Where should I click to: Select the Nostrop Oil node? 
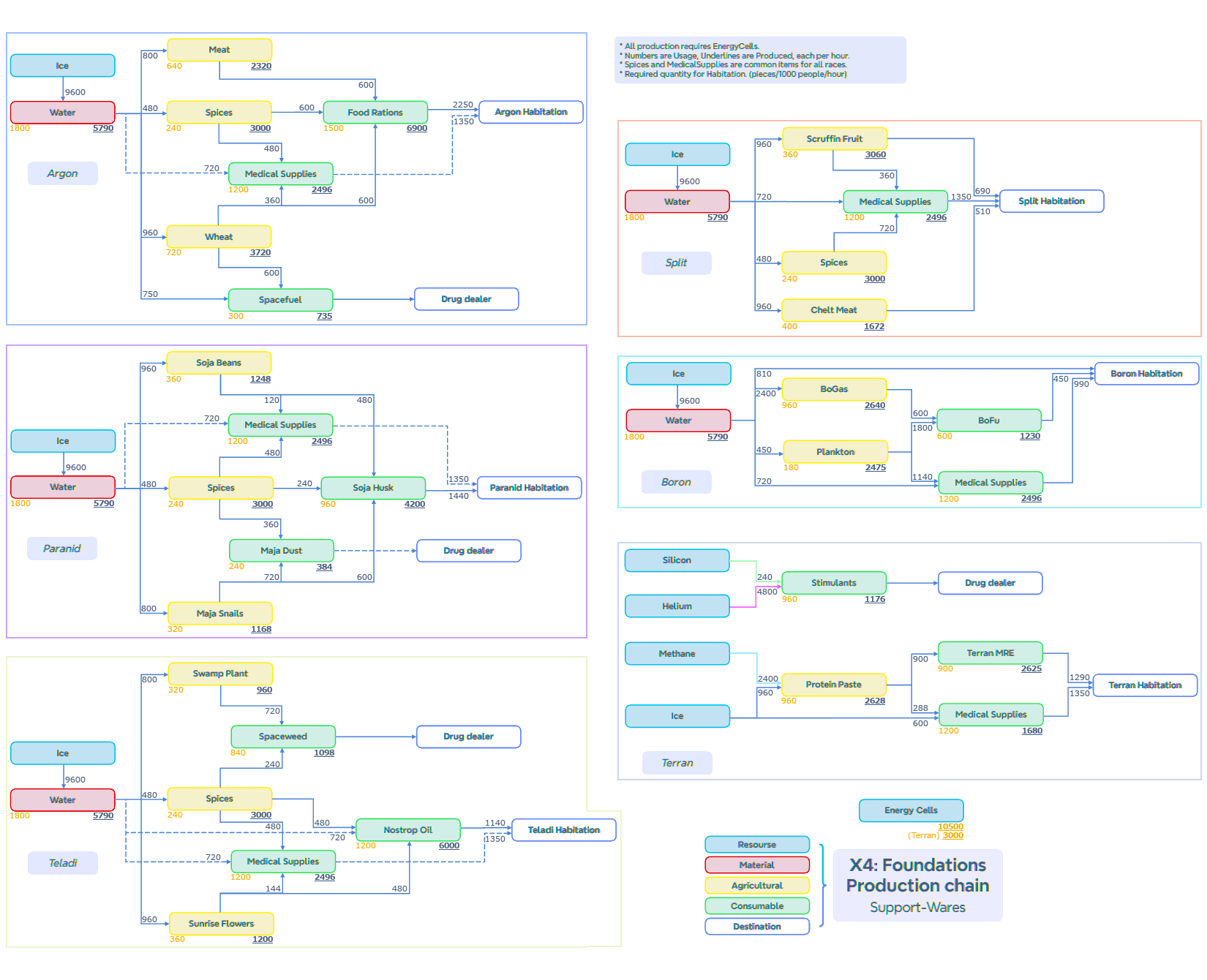(407, 830)
